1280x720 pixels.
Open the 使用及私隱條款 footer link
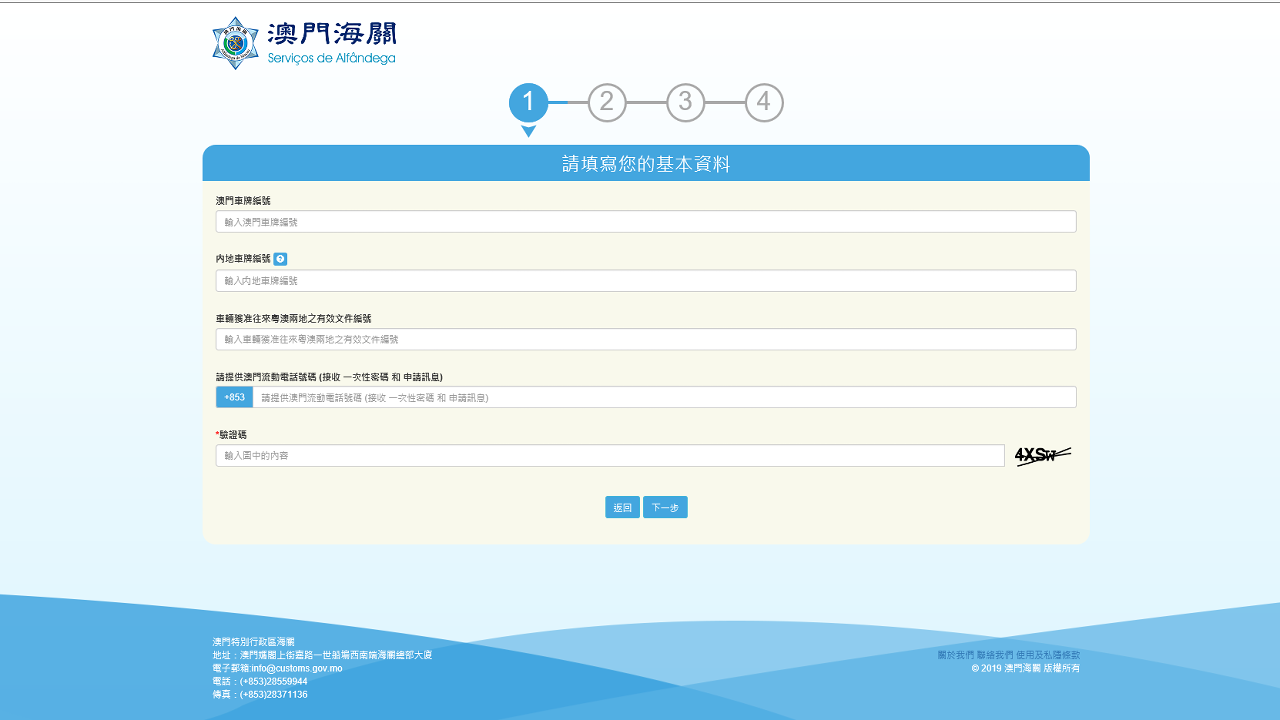[x=1048, y=655]
